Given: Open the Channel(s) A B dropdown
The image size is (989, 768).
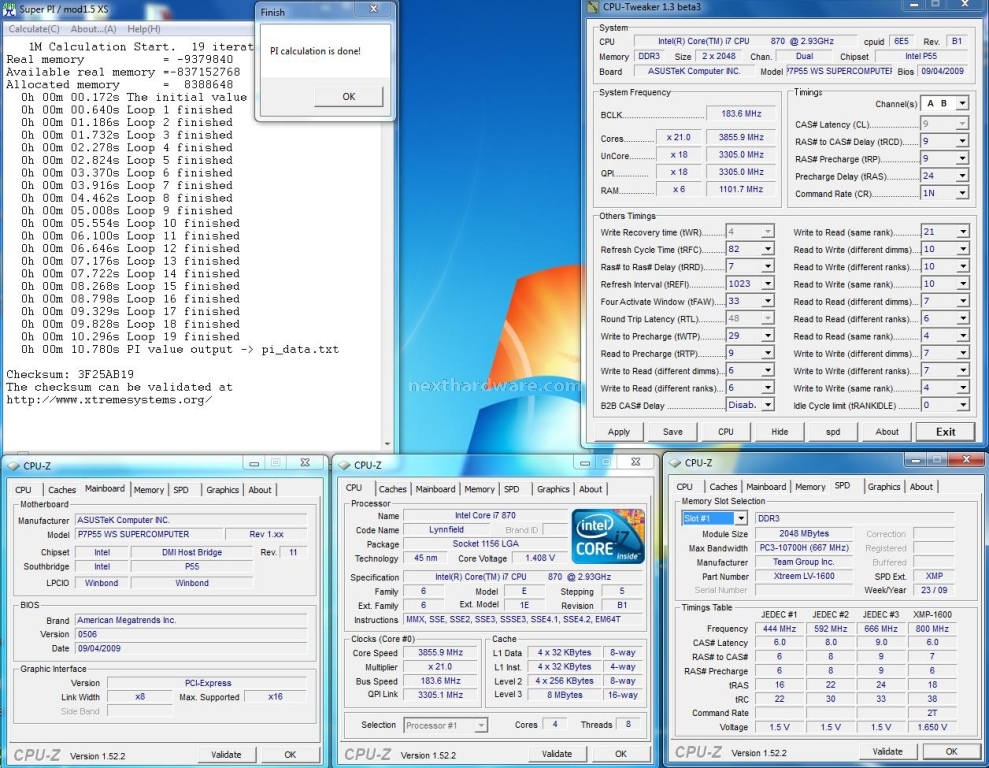Looking at the screenshot, I should pos(963,103).
